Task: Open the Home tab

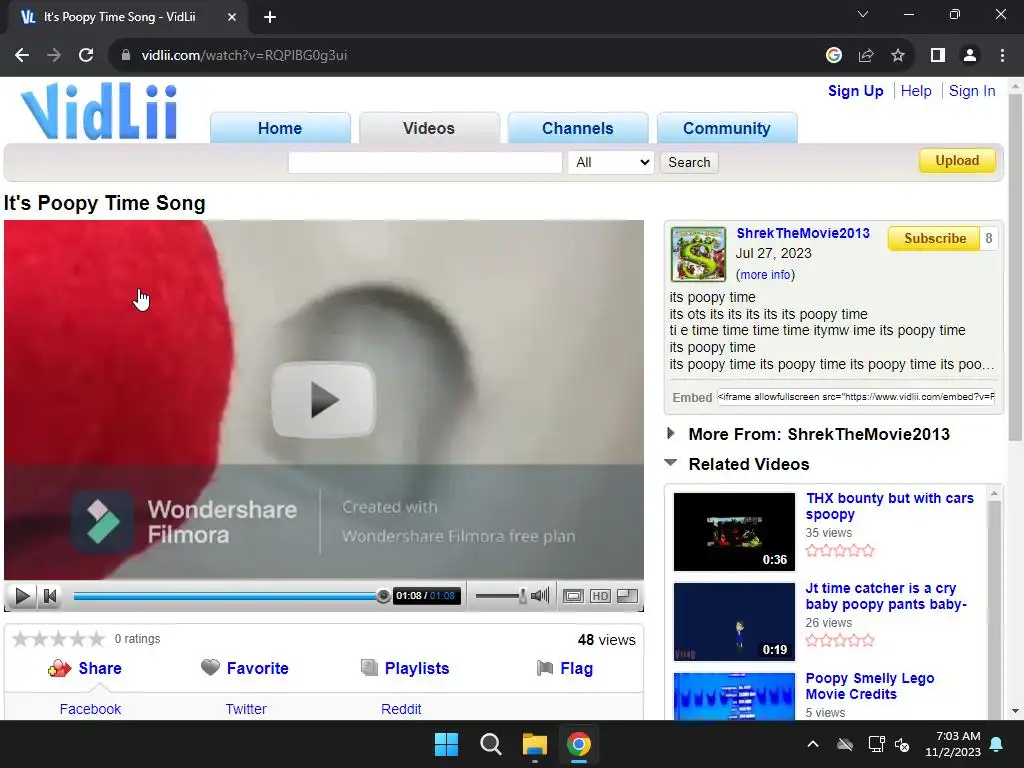Action: tap(280, 128)
